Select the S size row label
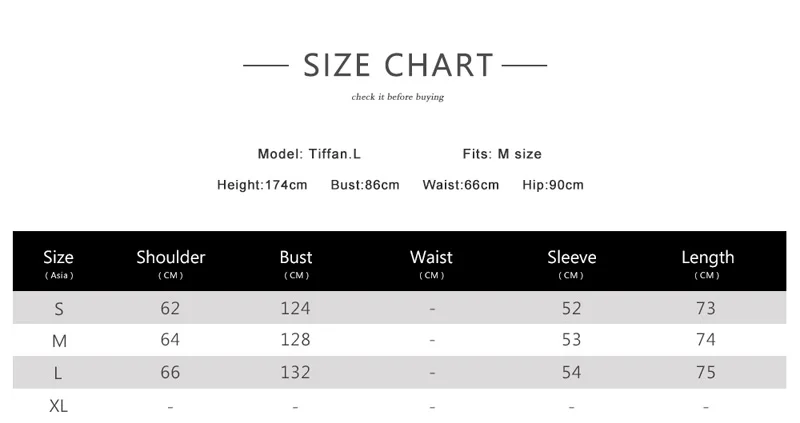 59,309
